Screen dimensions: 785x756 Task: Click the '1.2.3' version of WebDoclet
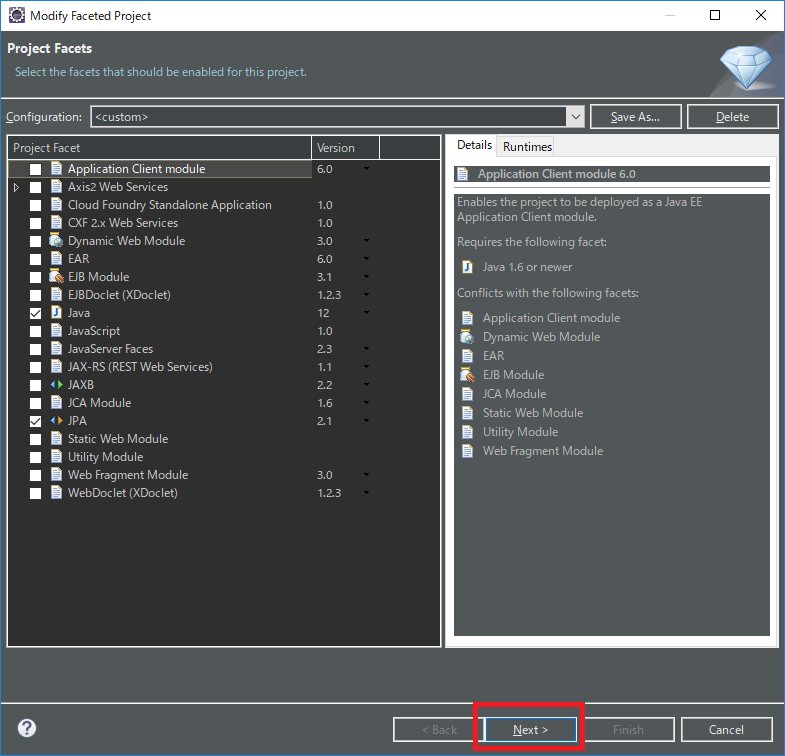[x=329, y=493]
